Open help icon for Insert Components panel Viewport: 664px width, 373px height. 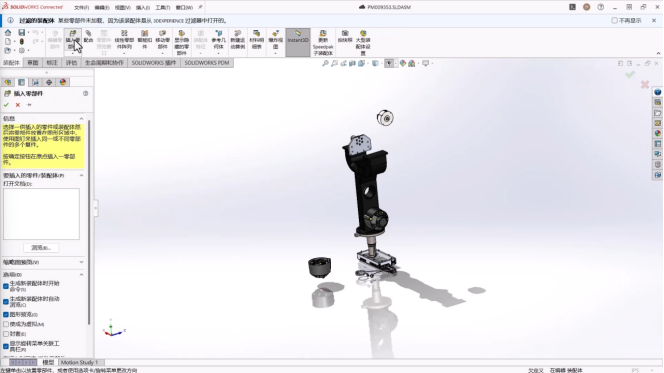(x=86, y=94)
